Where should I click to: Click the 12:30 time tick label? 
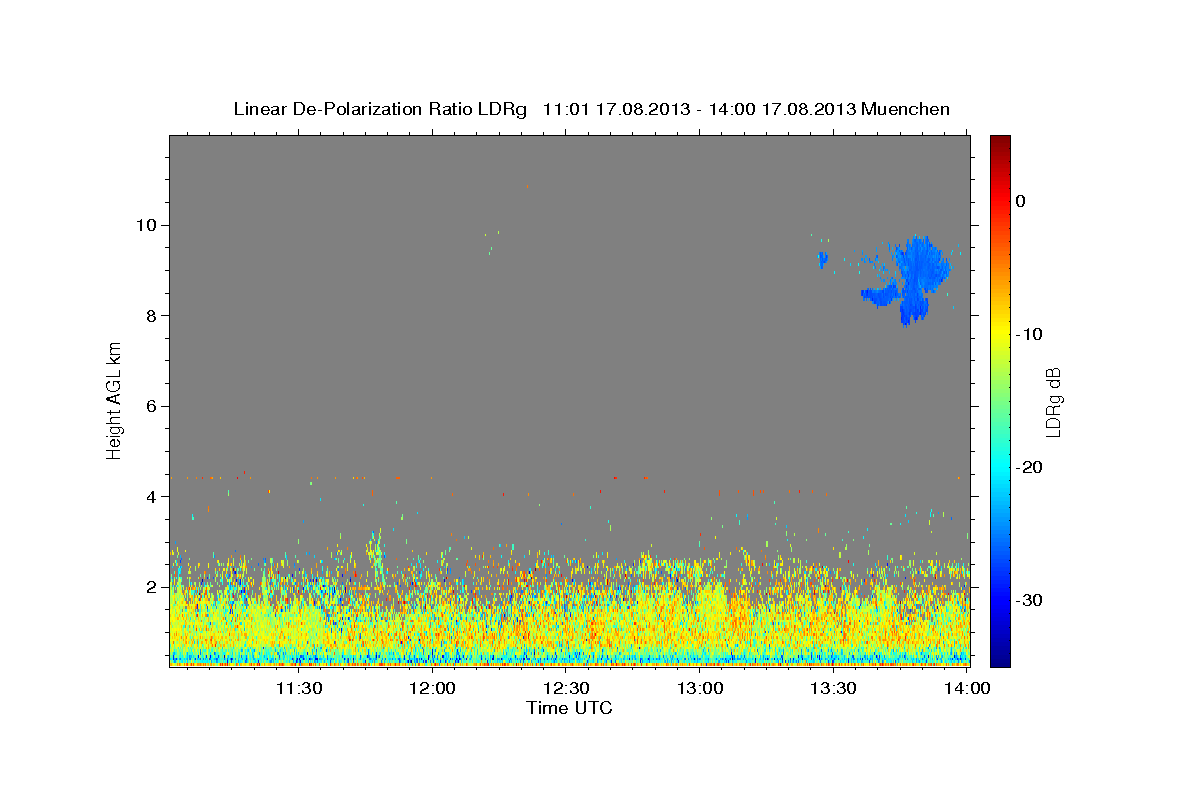(566, 688)
